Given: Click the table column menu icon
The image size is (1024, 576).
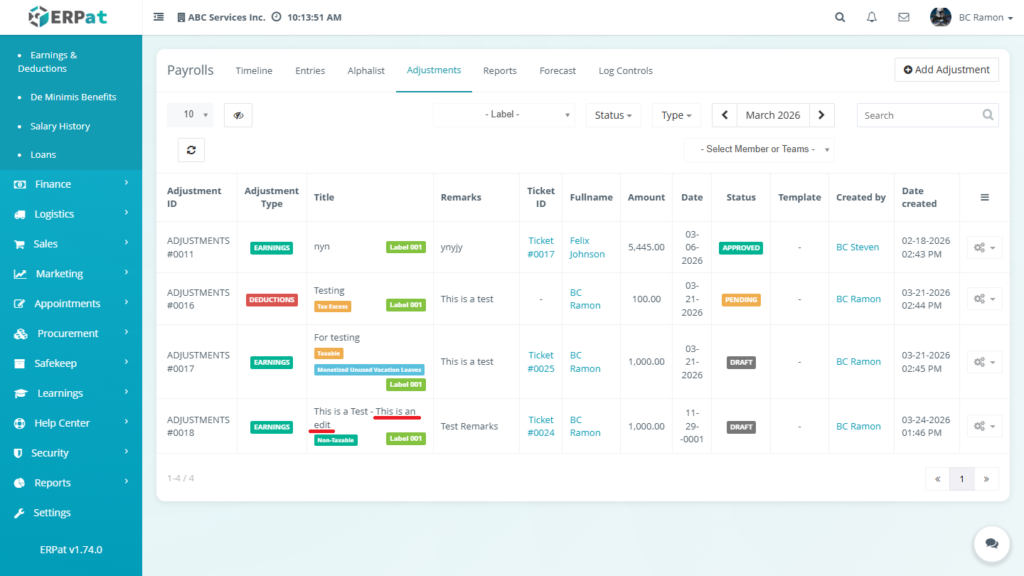Looking at the screenshot, I should [x=984, y=198].
